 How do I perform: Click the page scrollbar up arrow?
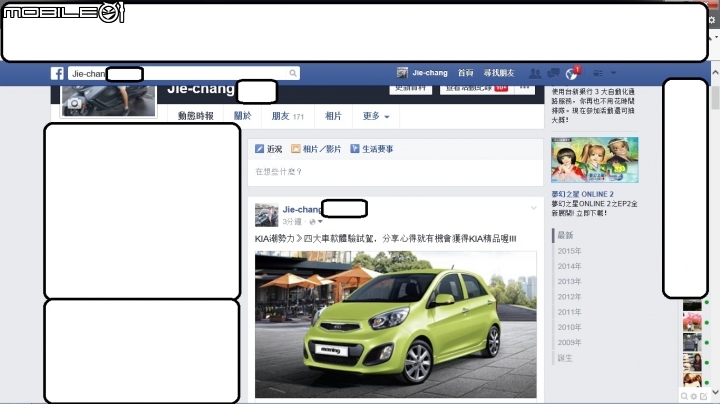click(715, 72)
